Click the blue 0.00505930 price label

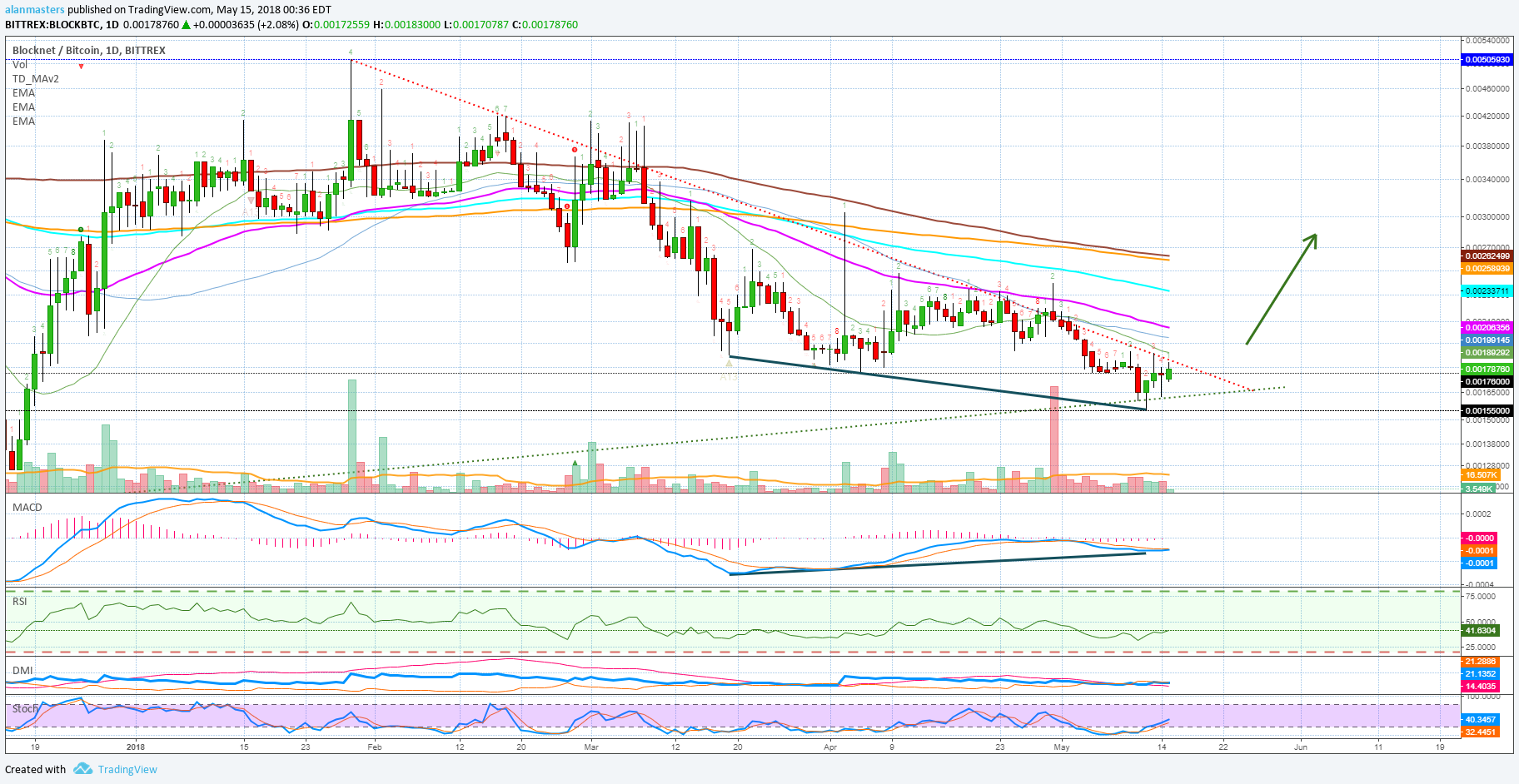click(1487, 60)
